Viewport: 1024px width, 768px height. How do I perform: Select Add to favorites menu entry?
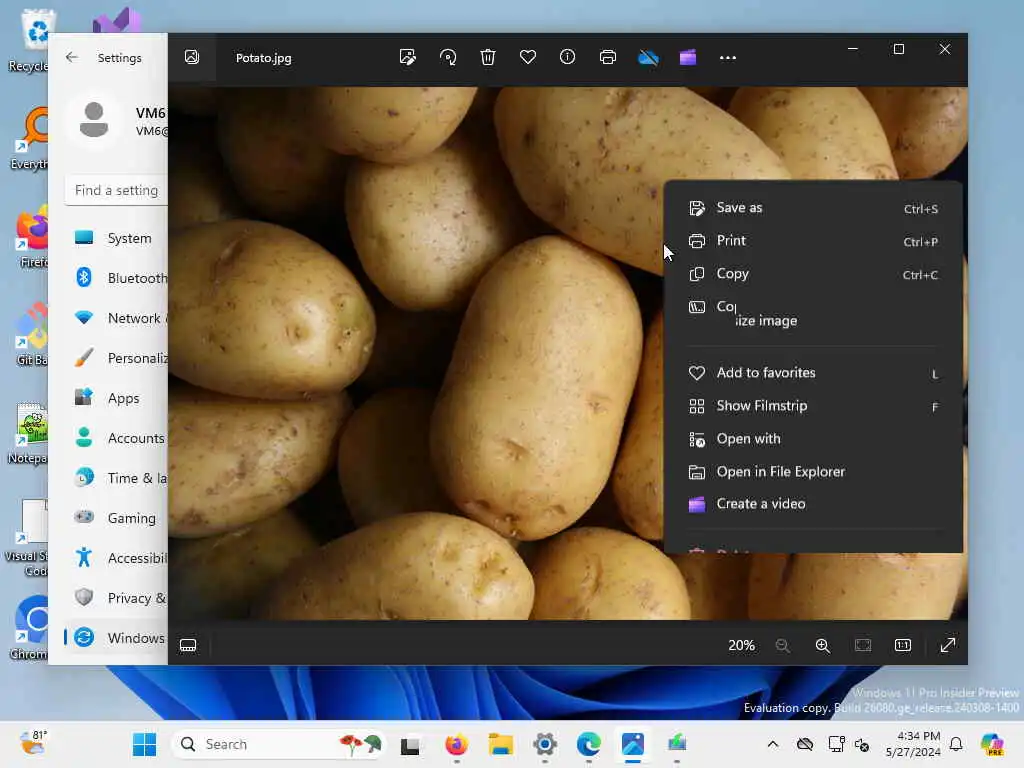coord(813,373)
